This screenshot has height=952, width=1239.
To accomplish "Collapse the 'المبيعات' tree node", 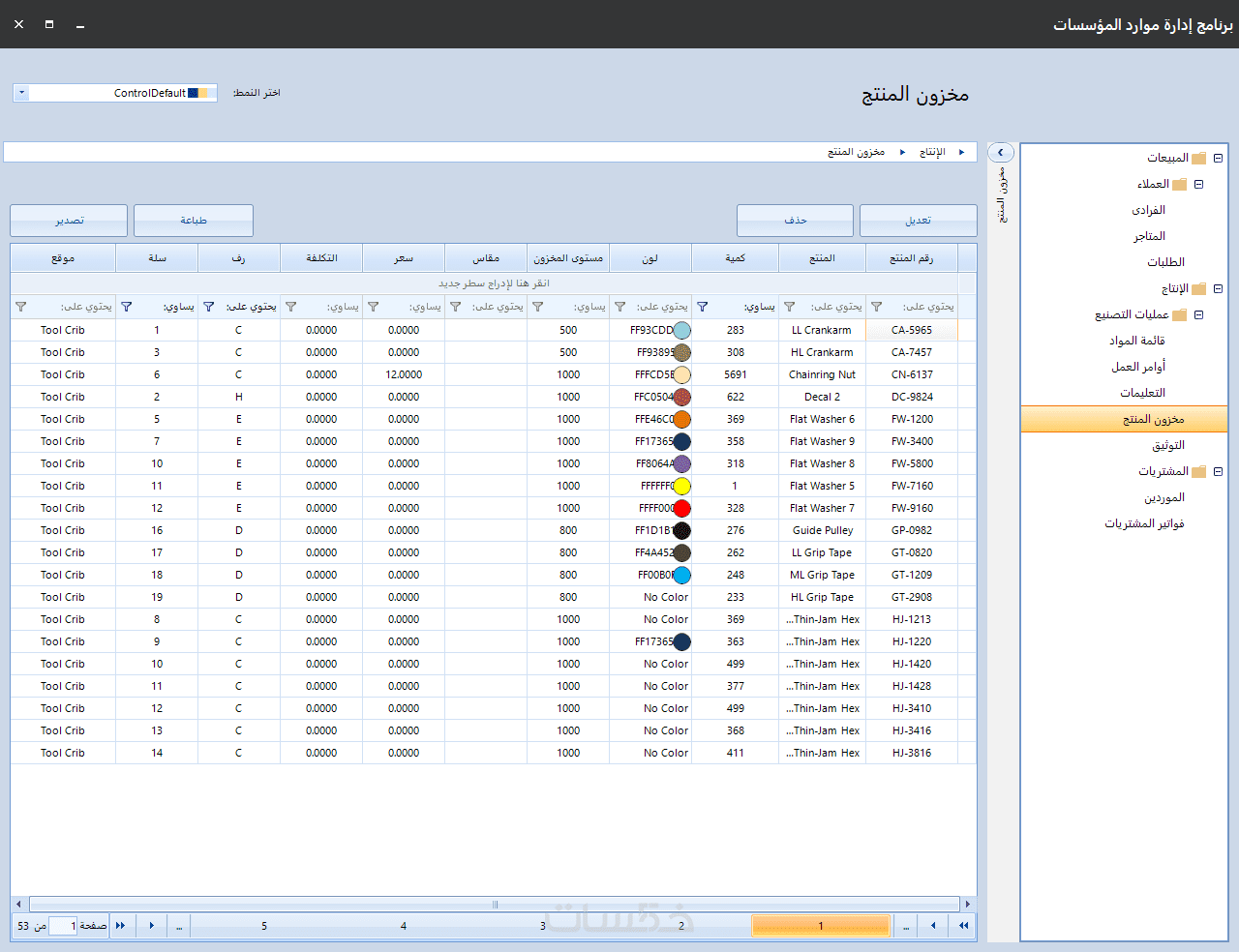I will tap(1219, 158).
